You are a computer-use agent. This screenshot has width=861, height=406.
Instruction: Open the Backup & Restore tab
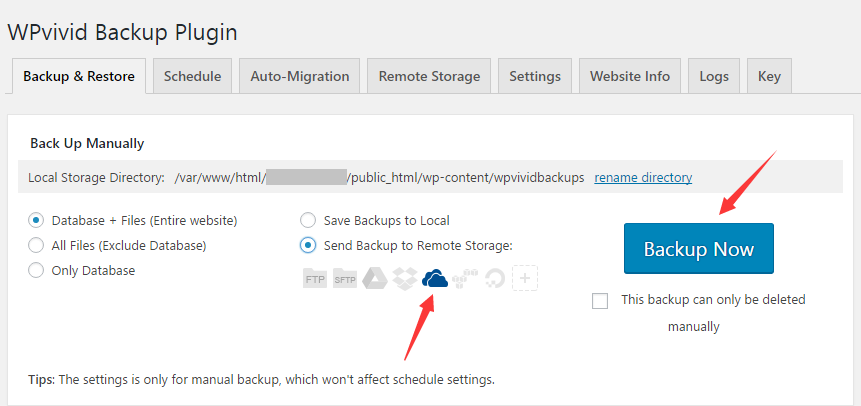point(79,76)
